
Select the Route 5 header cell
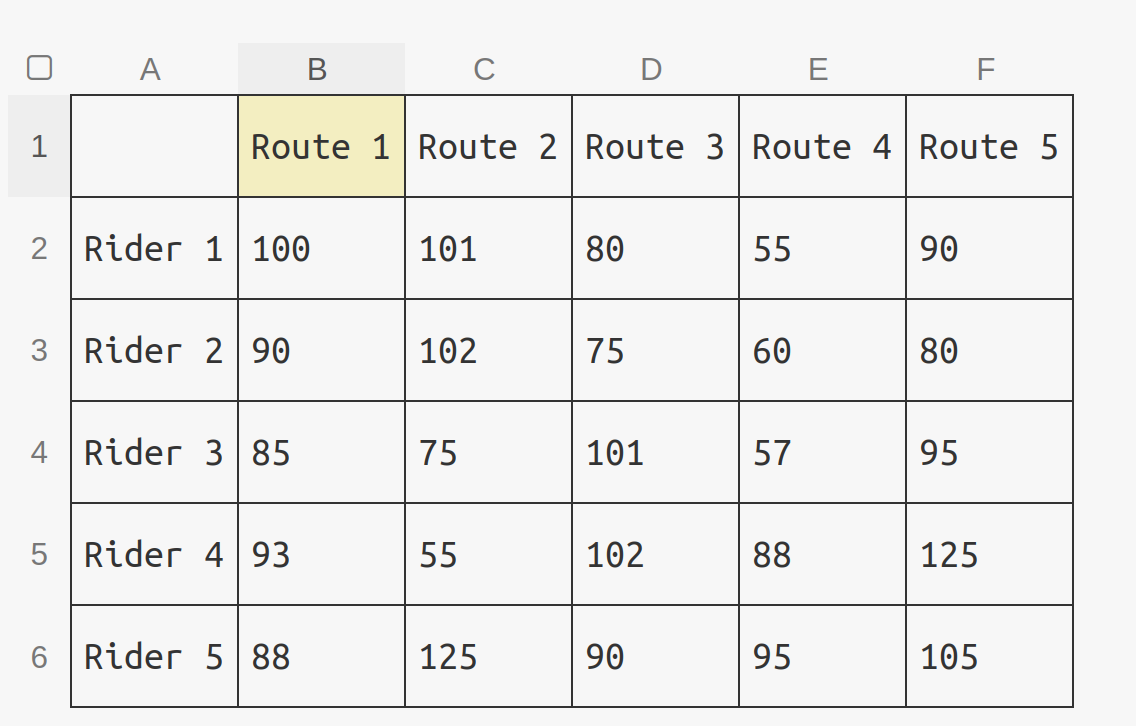click(989, 146)
